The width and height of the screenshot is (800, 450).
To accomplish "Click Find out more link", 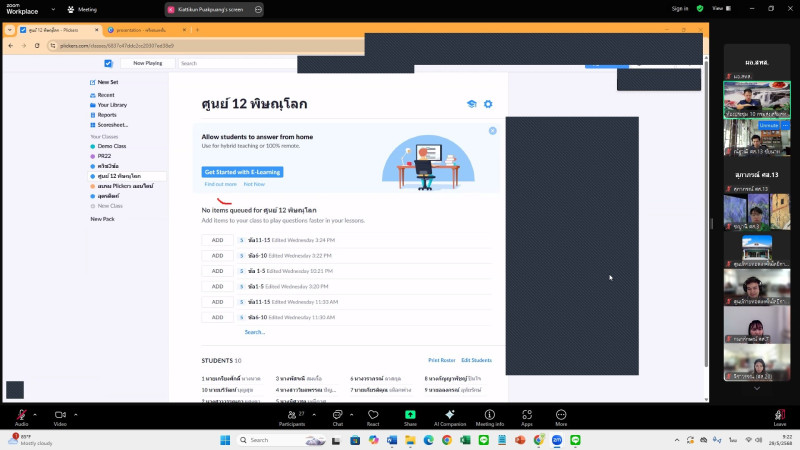I will click(220, 184).
